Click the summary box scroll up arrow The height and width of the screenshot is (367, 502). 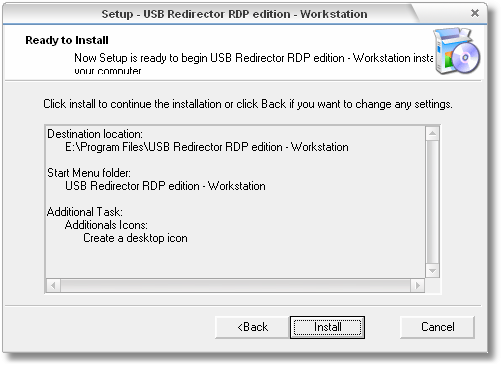tap(432, 134)
